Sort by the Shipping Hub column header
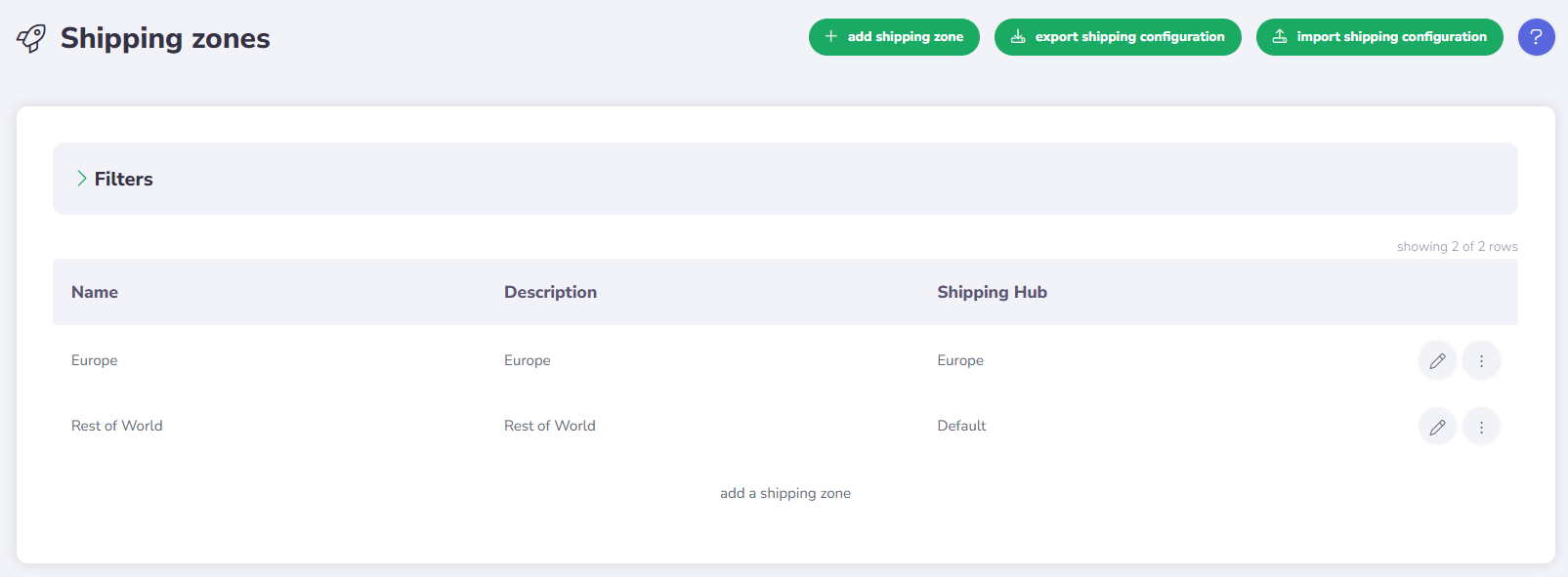1568x577 pixels. click(992, 292)
